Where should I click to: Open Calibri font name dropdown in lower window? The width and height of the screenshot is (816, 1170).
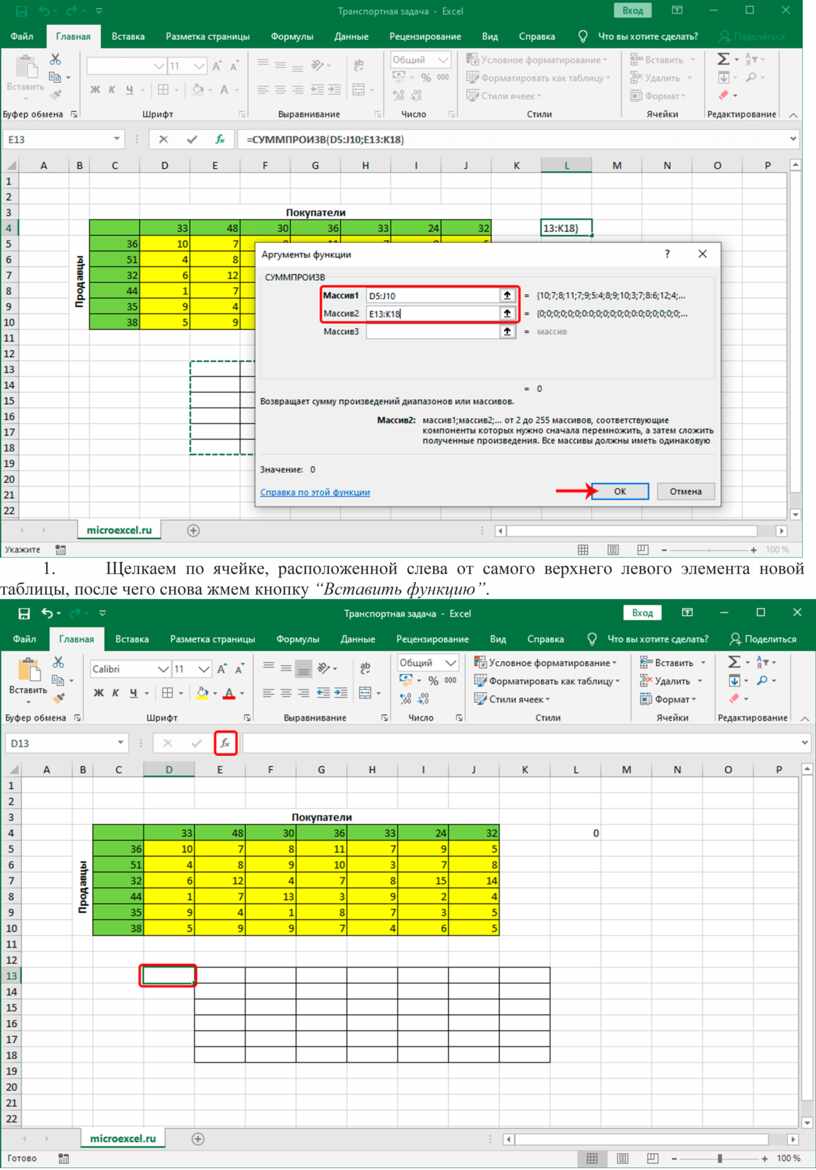[x=163, y=669]
